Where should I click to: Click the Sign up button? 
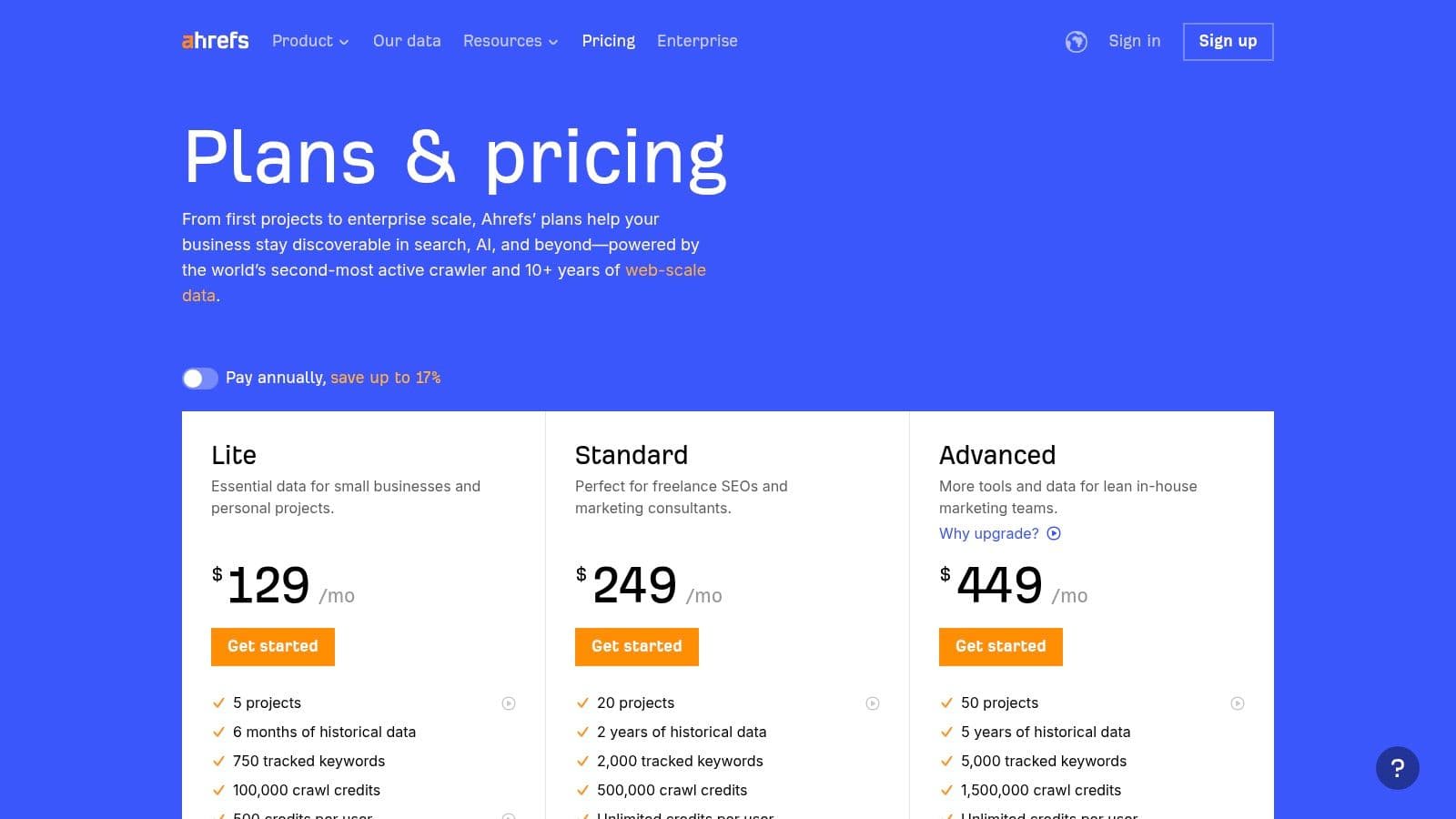pos(1228,41)
